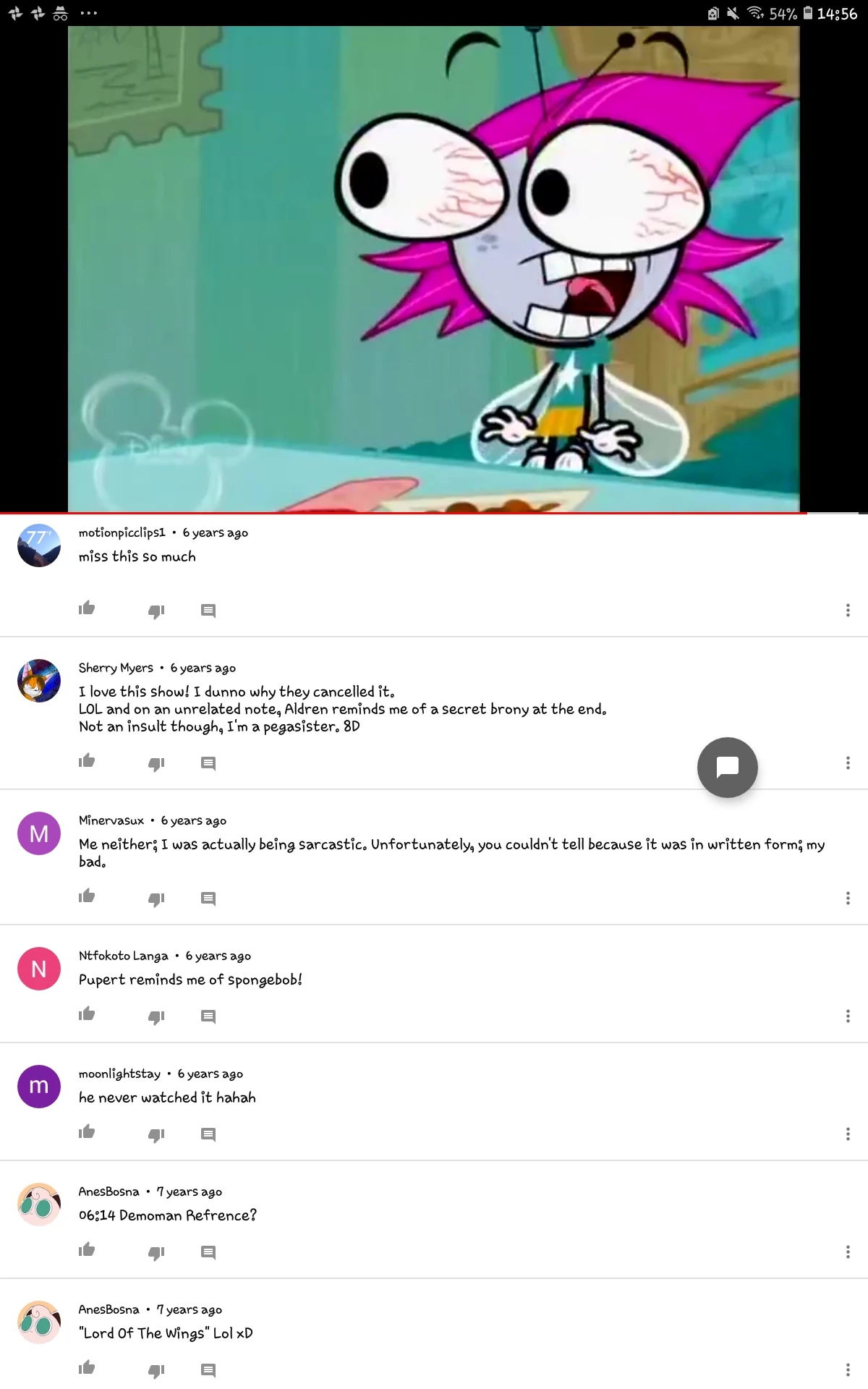Open more options on Ntfokoto Langa's comment
Viewport: 868px width, 1389px height.
click(848, 1016)
